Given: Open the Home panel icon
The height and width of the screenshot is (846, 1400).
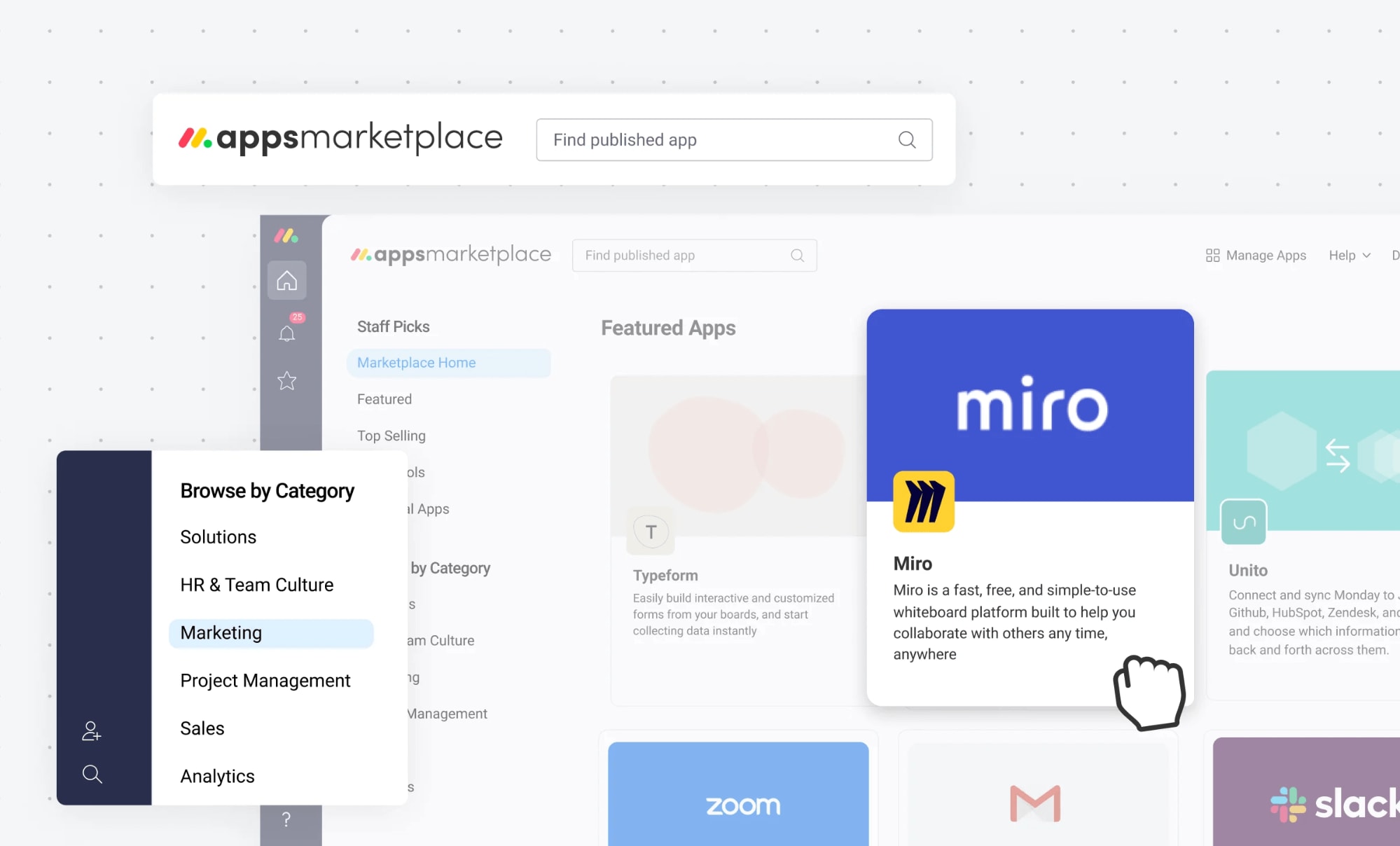Looking at the screenshot, I should (x=289, y=280).
